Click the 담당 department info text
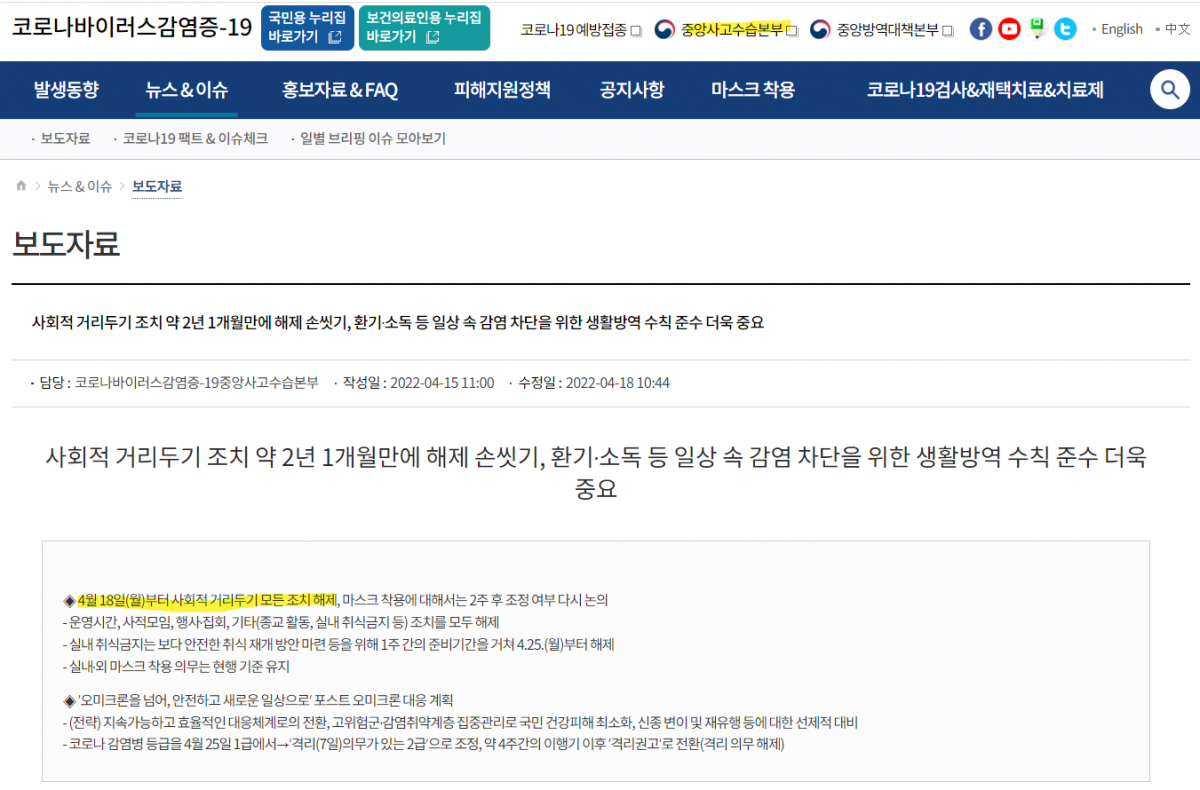This screenshot has width=1200, height=790. pyautogui.click(x=179, y=383)
